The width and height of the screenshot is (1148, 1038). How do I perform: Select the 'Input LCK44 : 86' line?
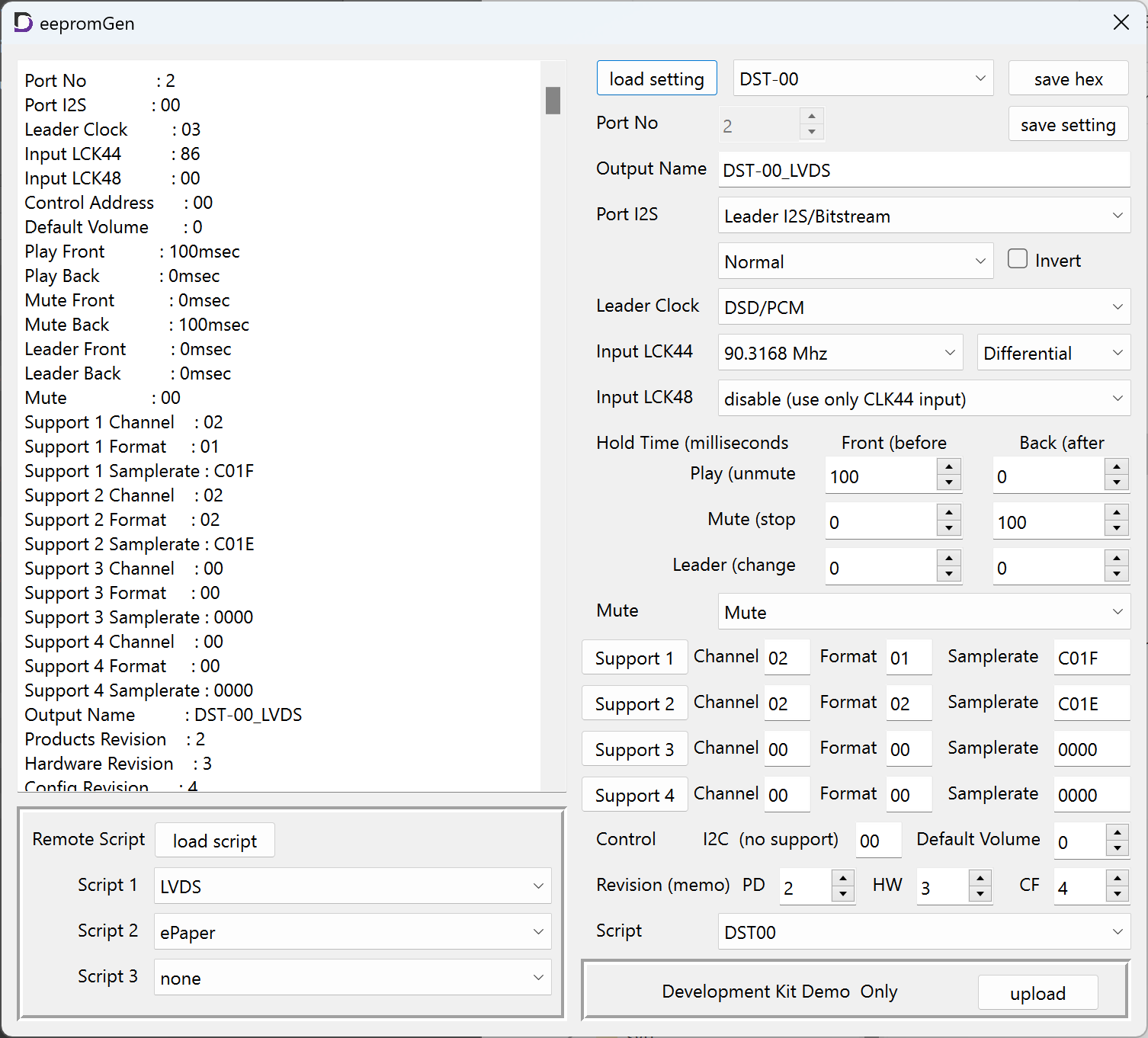112,154
